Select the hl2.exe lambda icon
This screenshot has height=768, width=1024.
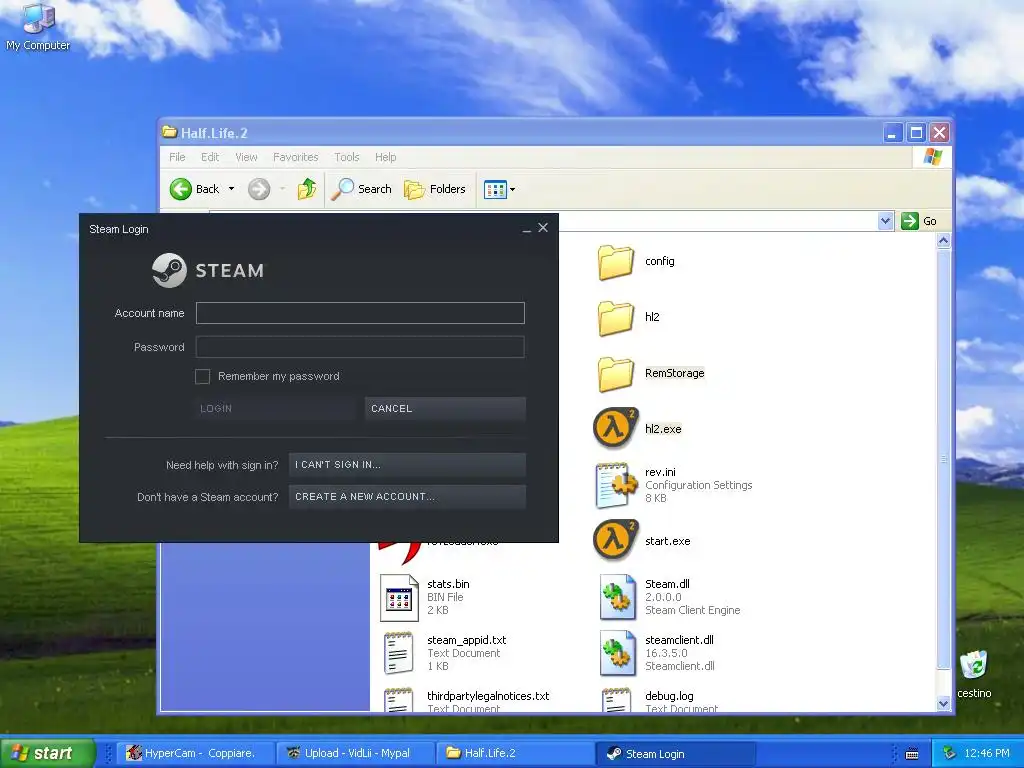pyautogui.click(x=615, y=429)
